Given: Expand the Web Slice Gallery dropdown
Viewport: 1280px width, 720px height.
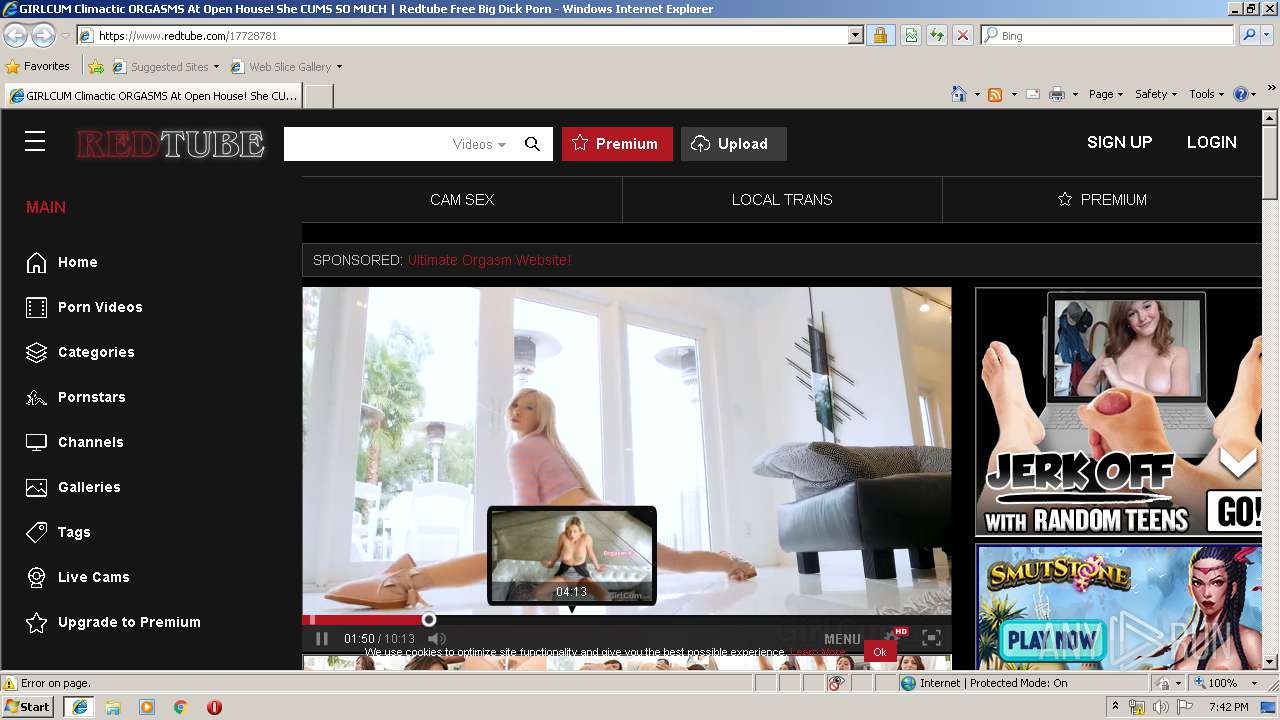Looking at the screenshot, I should coord(339,67).
